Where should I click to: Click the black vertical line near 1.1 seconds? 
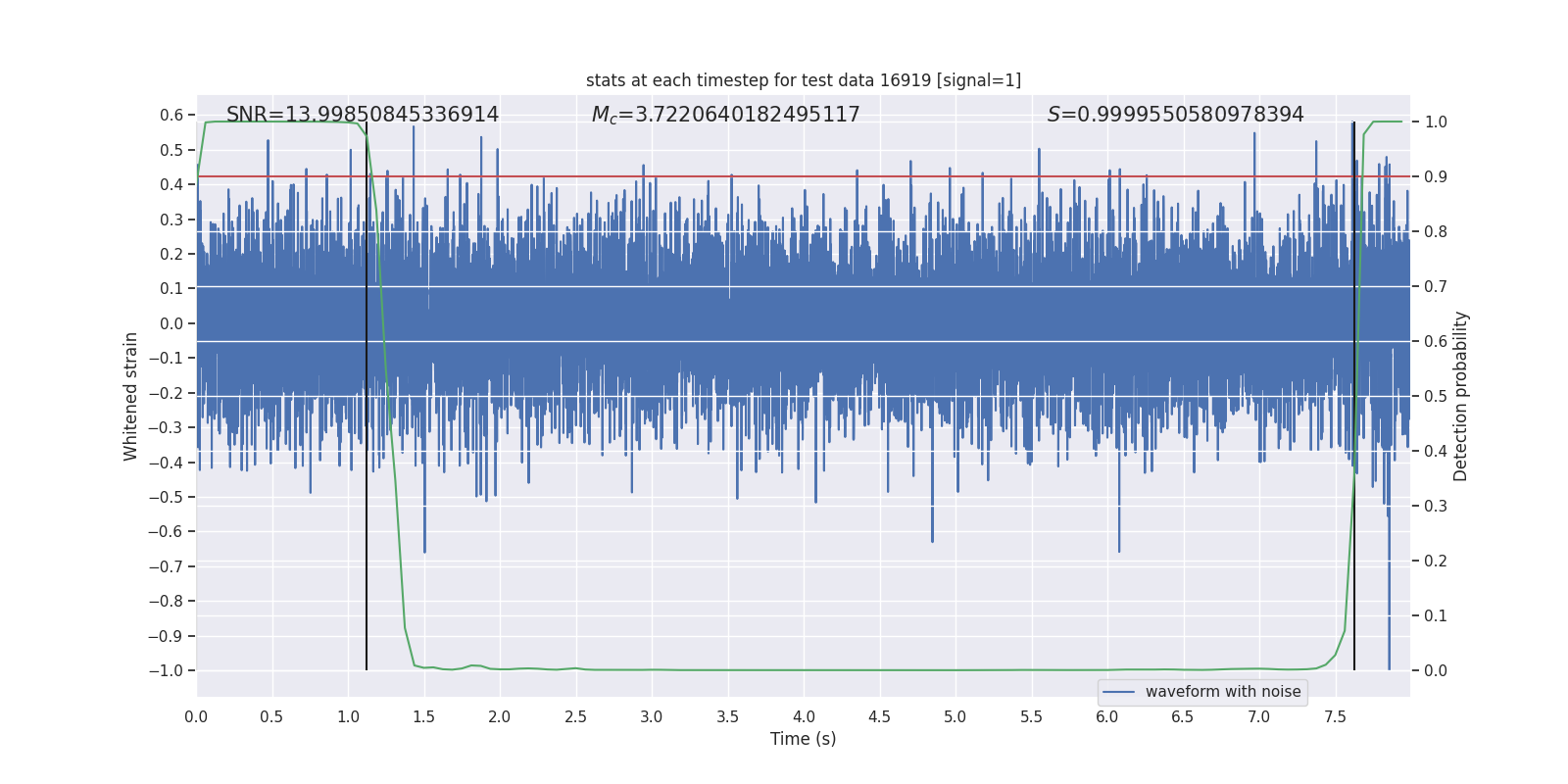coord(367,396)
